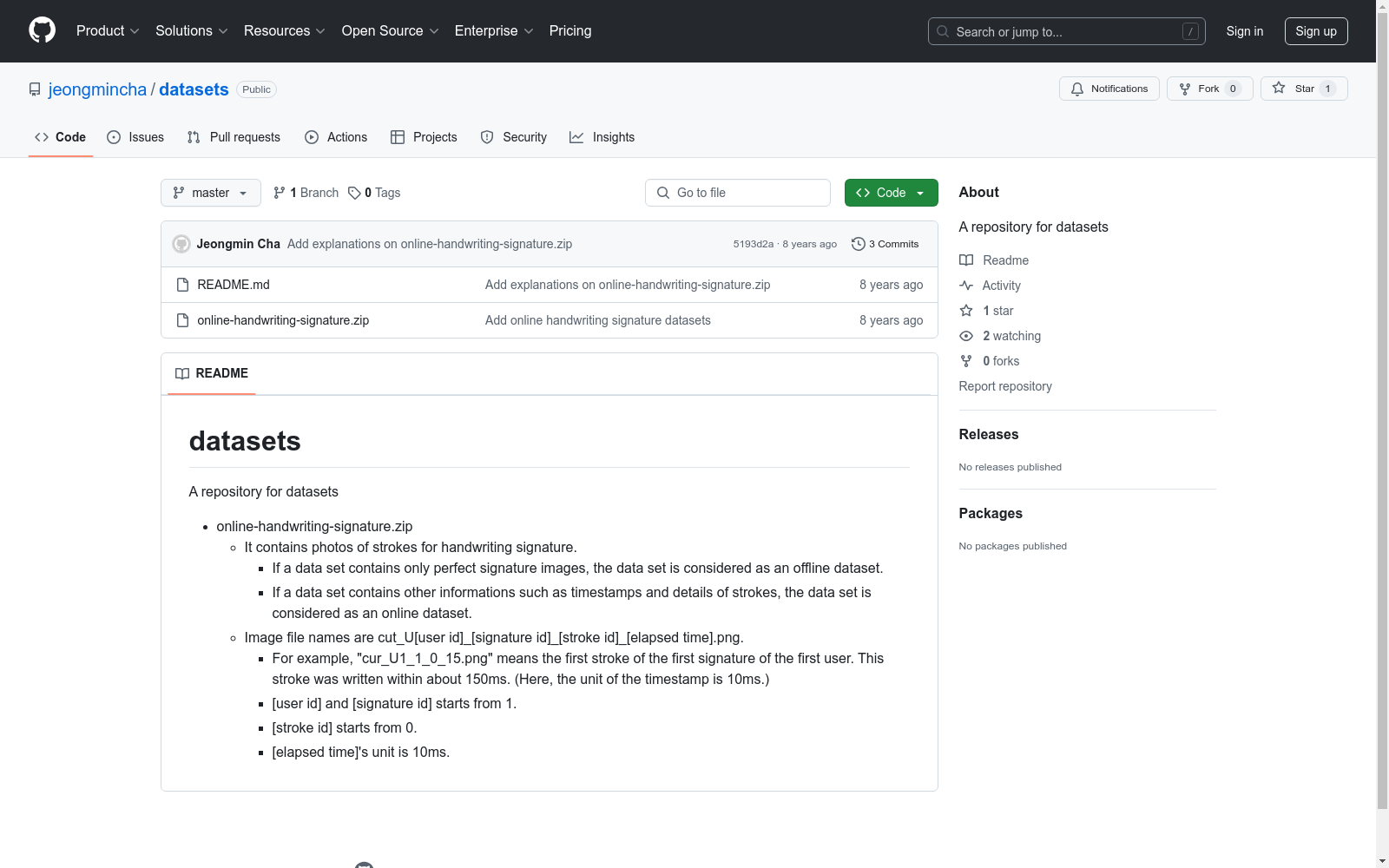Click the Insights graph icon

576,137
